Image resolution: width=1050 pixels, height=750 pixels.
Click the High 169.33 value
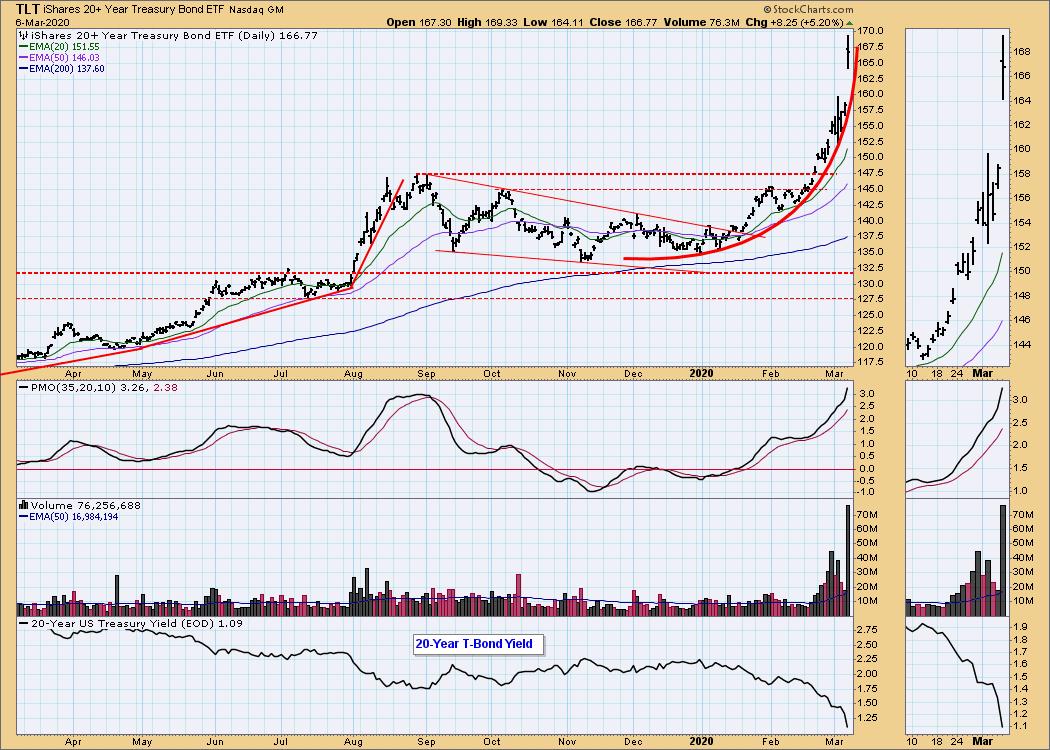(488, 22)
